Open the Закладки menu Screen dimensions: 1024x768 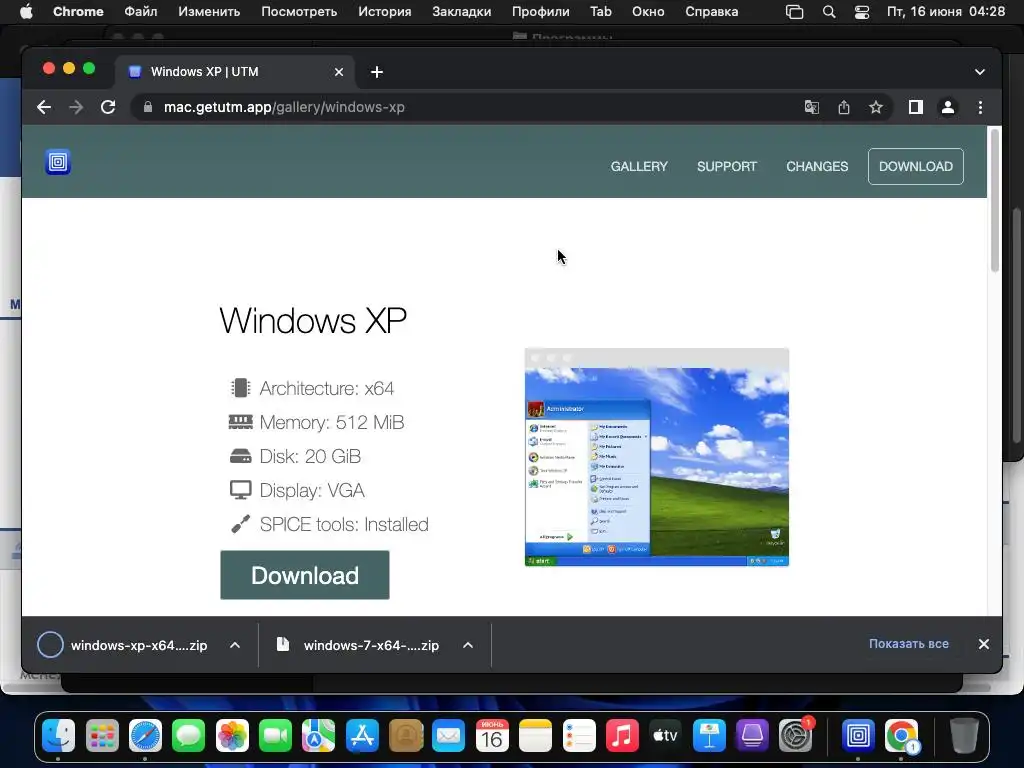point(461,12)
